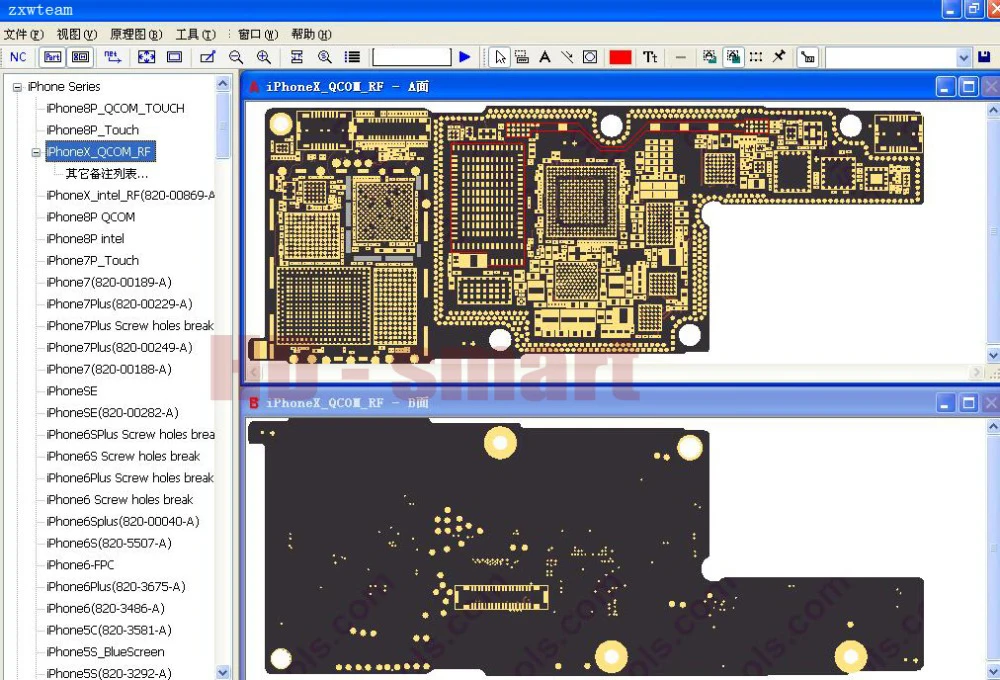Open the right toolbar combo box dropdown

964,57
